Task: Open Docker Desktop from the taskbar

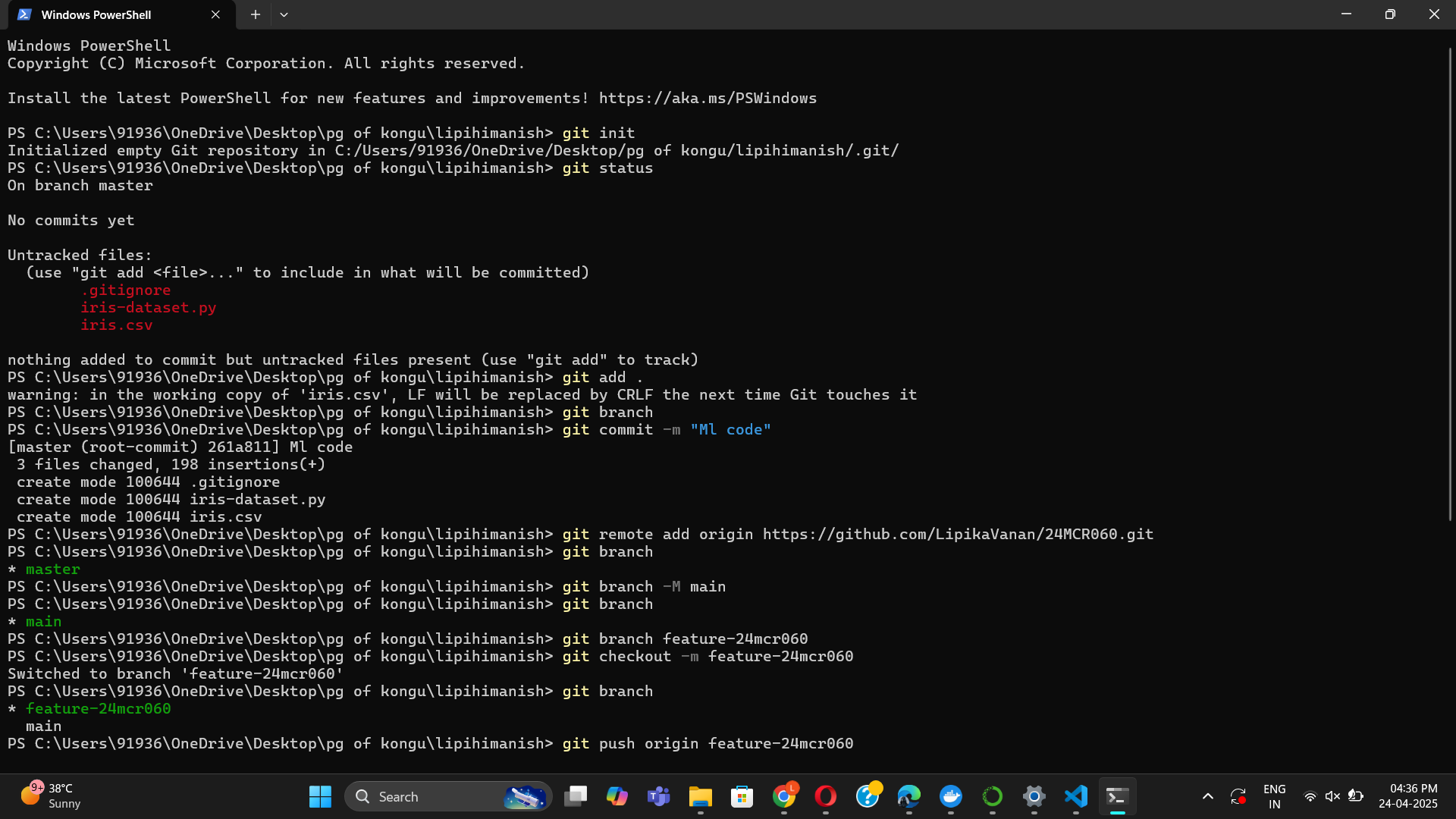Action: 951,796
